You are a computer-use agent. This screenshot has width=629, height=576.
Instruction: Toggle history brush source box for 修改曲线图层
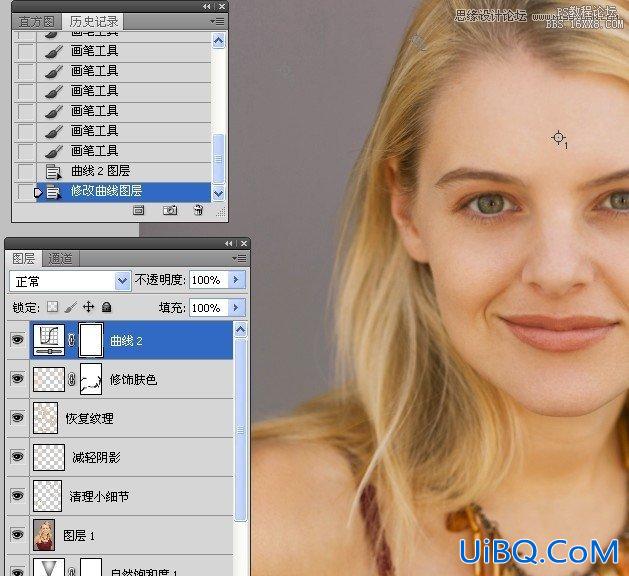coord(26,192)
